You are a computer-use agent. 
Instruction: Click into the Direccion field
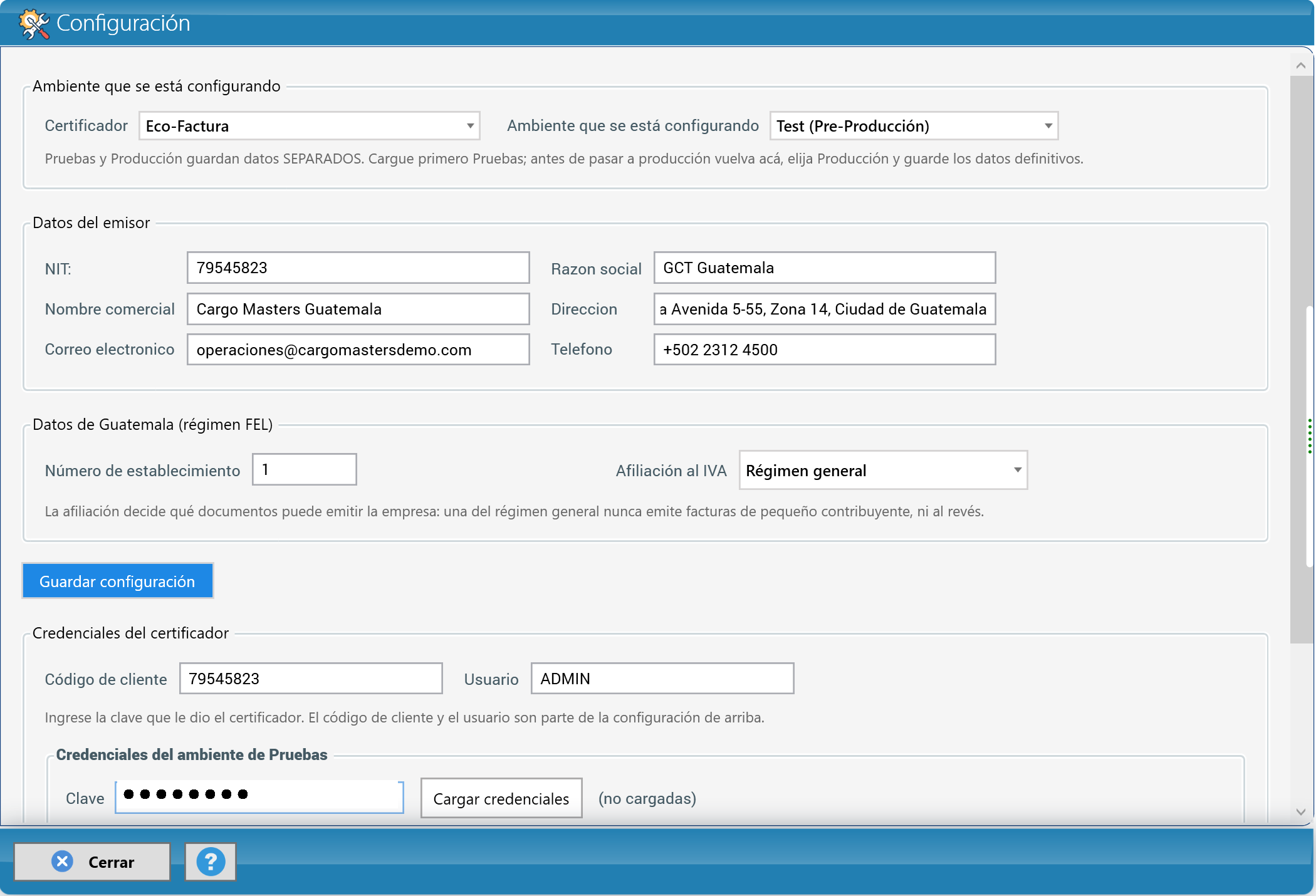click(x=825, y=309)
